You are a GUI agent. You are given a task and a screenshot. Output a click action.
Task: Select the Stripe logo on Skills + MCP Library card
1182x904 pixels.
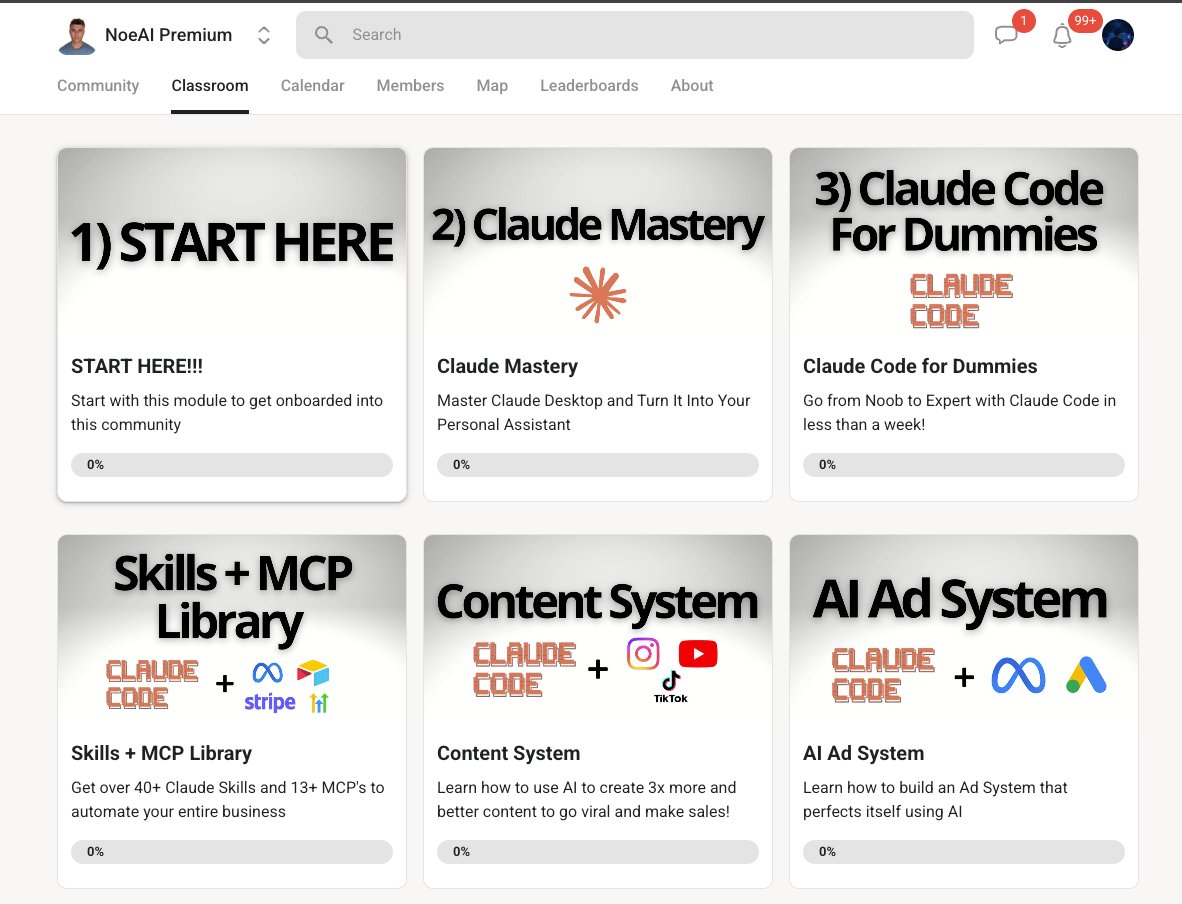click(268, 702)
